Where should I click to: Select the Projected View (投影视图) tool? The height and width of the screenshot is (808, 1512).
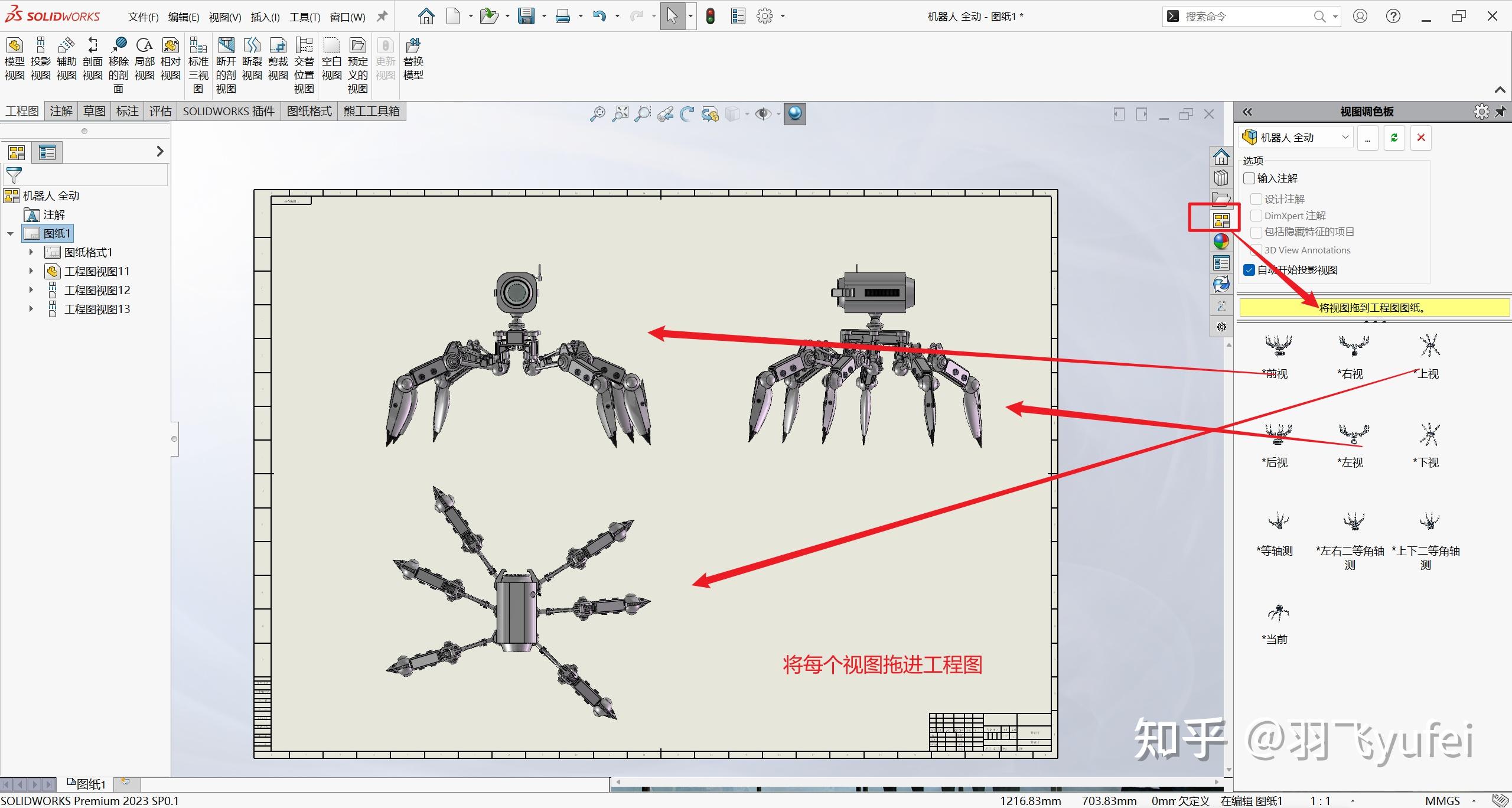pyautogui.click(x=41, y=59)
